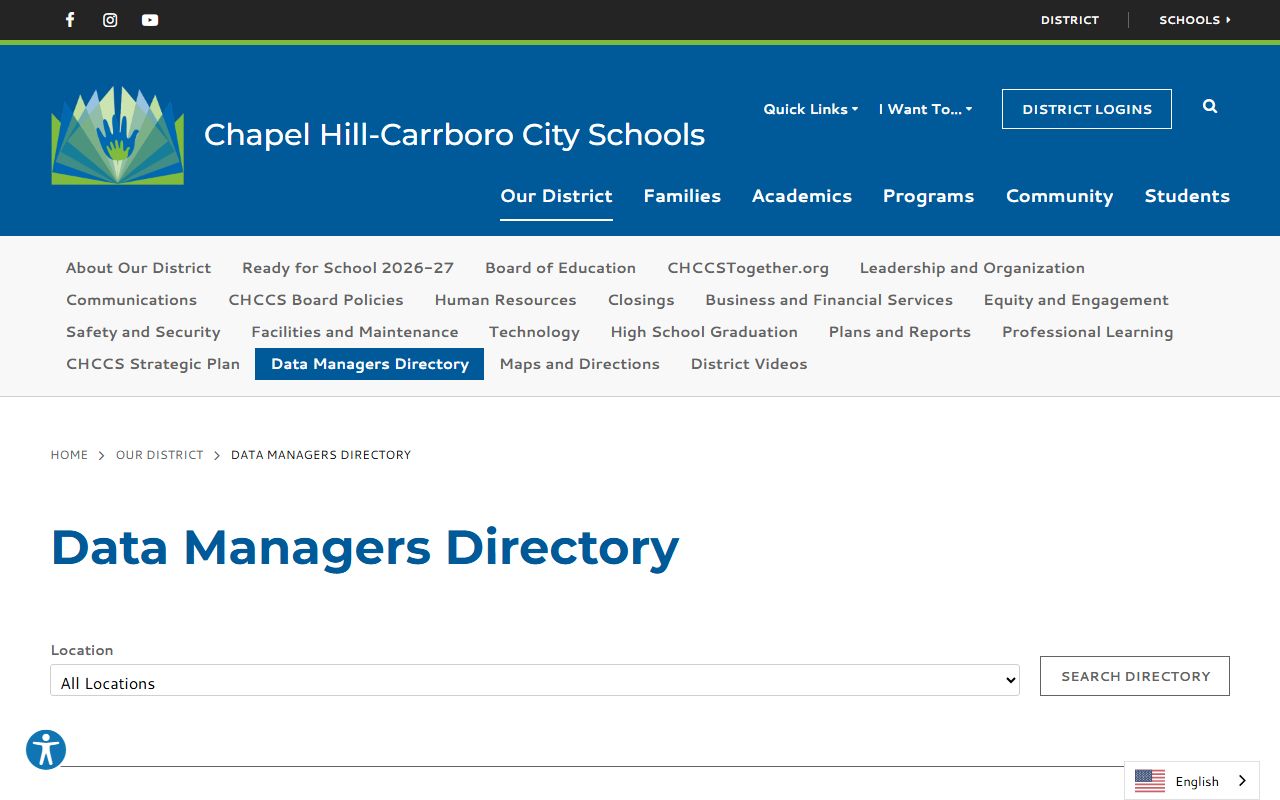Open Plans and Reports
Viewport: 1280px width, 800px height.
tap(899, 332)
